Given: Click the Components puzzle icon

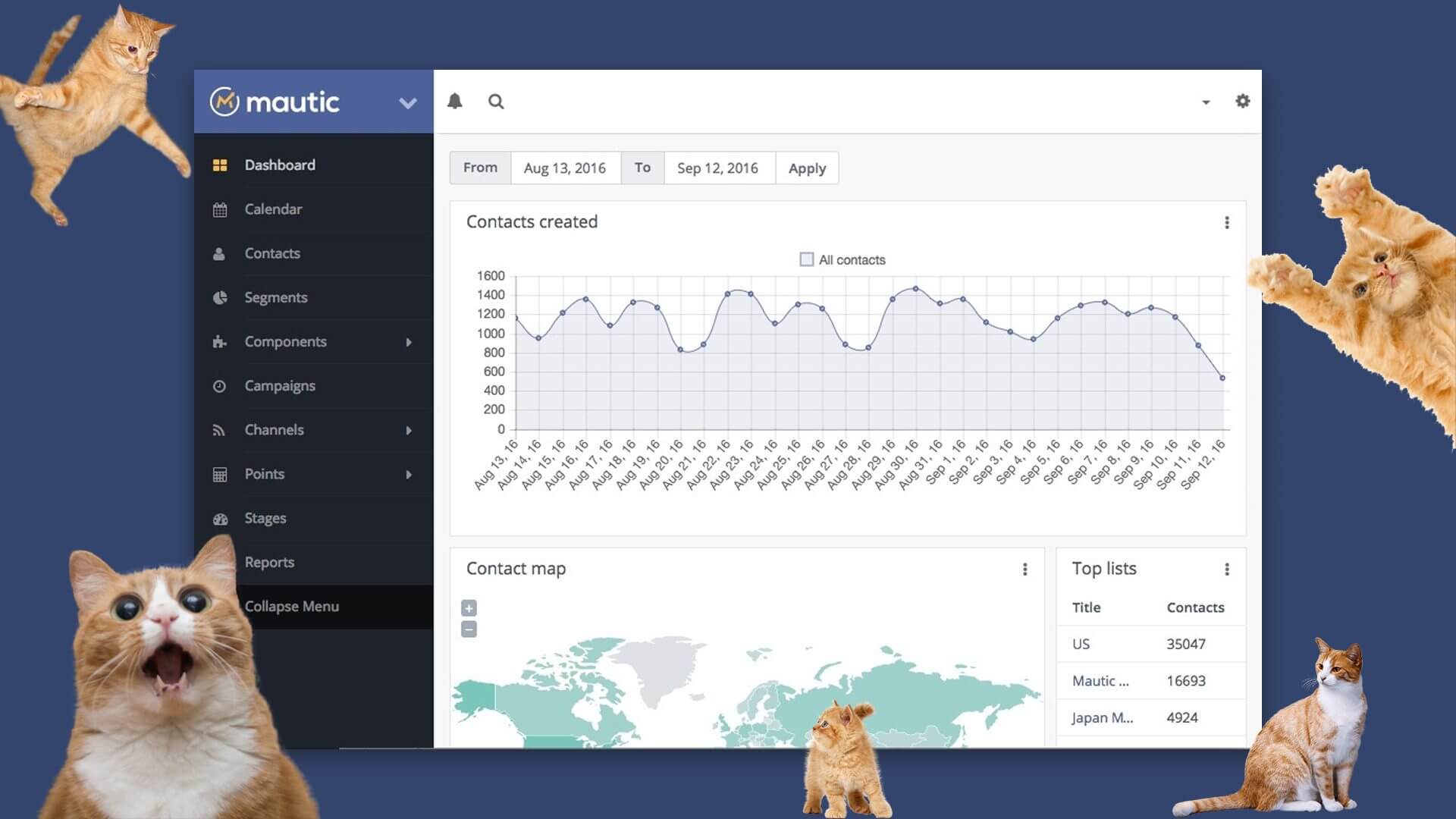Looking at the screenshot, I should pos(220,342).
